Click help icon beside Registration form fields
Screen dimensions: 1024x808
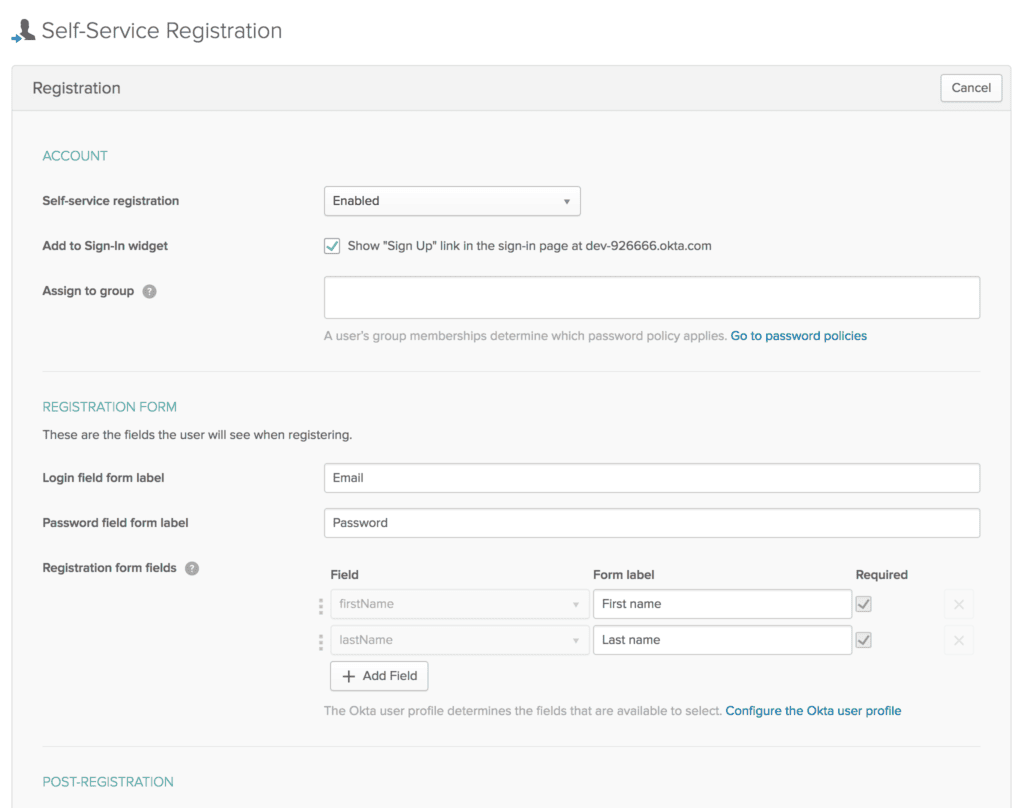tap(192, 568)
